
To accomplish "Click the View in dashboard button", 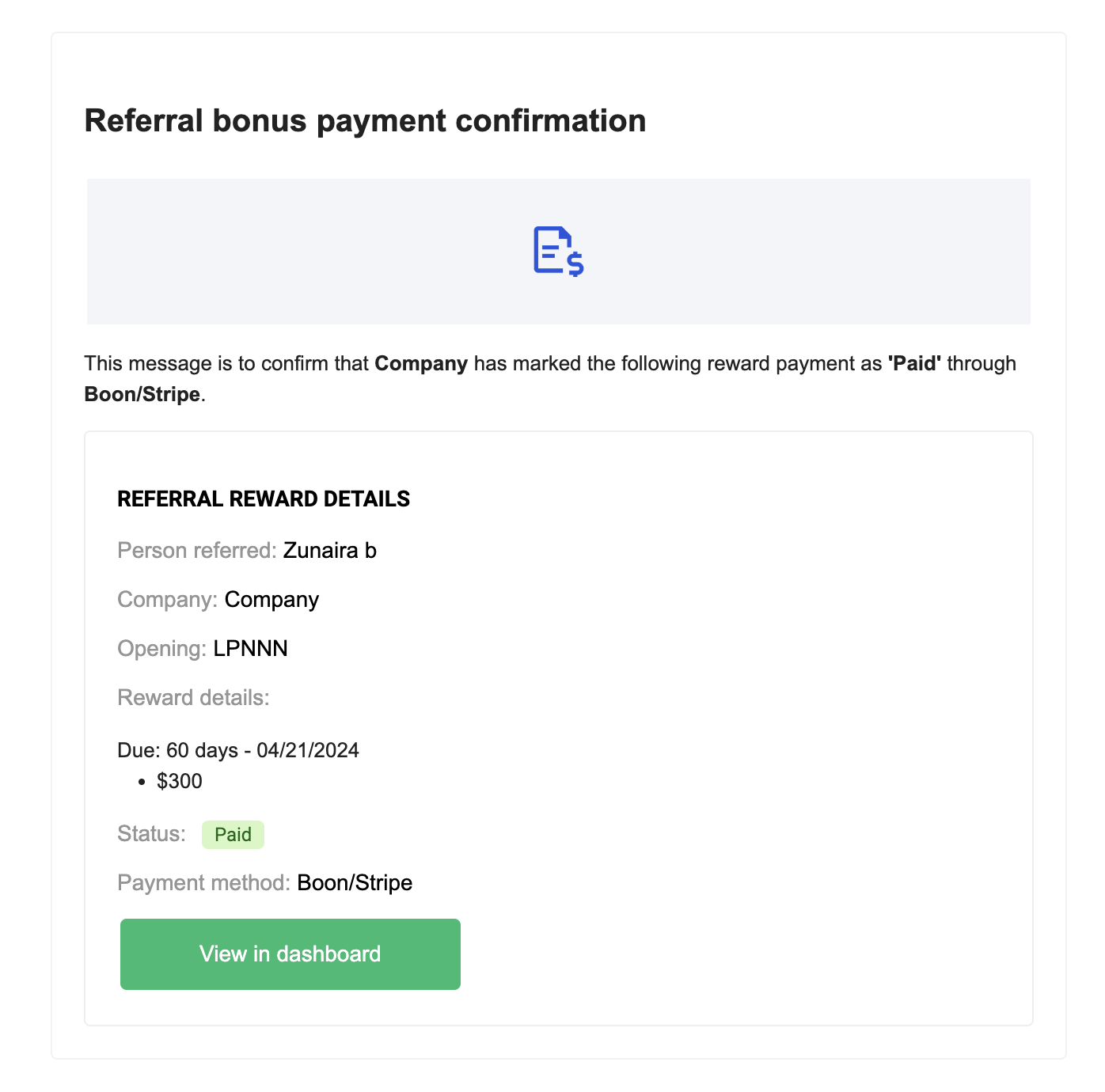I will click(x=290, y=954).
